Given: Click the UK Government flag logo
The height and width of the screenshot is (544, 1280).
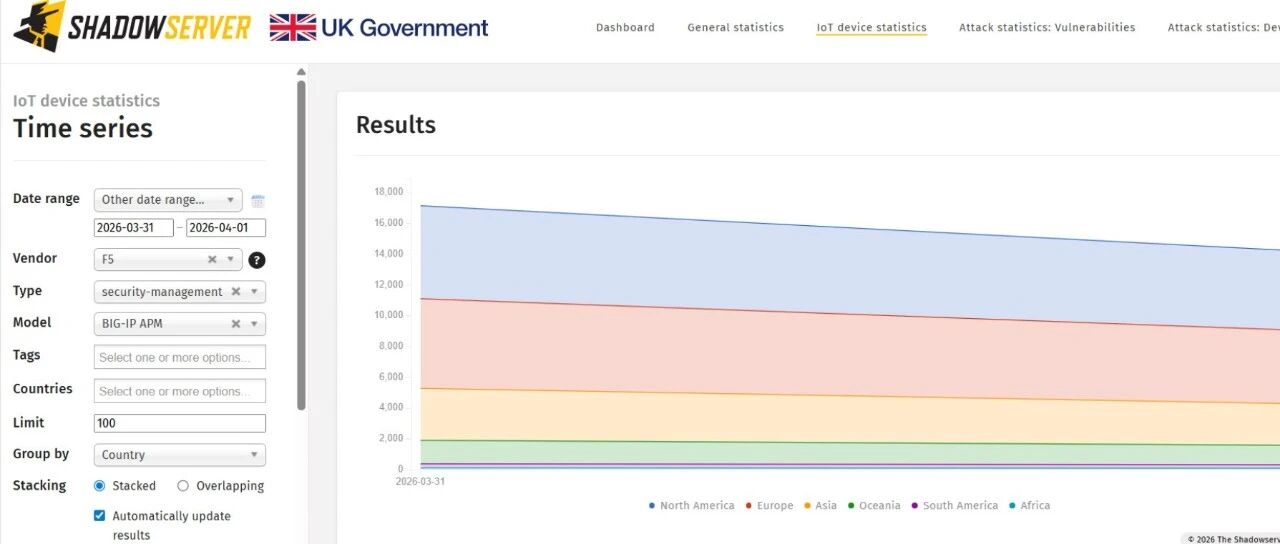Looking at the screenshot, I should point(293,28).
